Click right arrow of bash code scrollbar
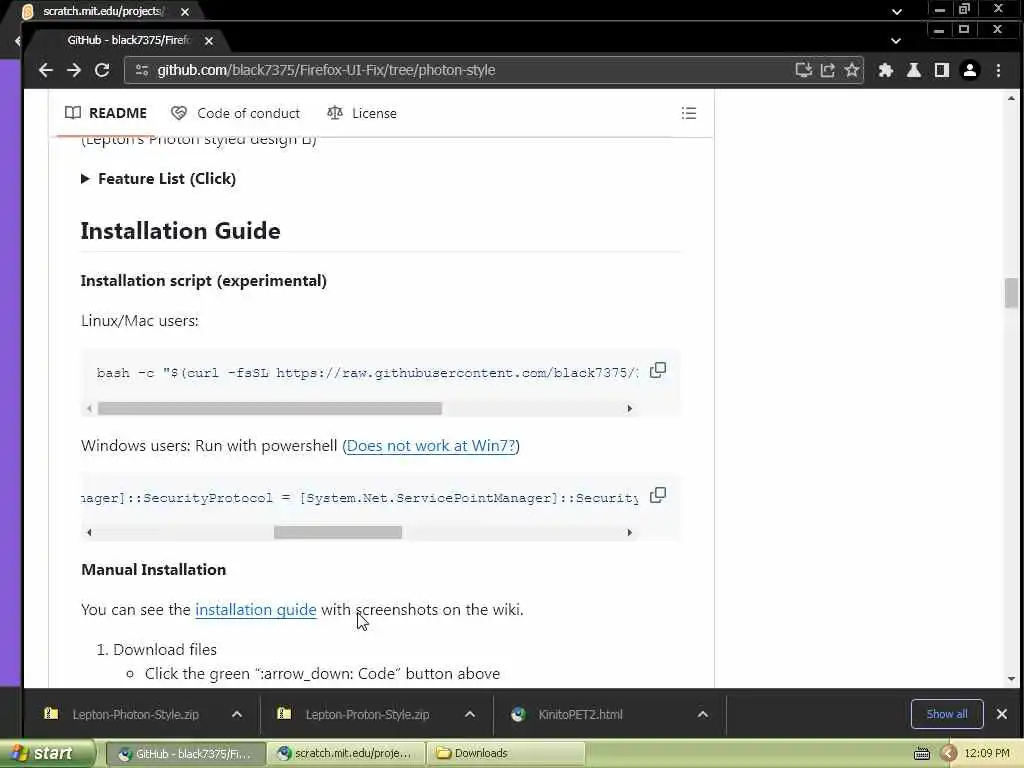1024x768 pixels. (630, 409)
